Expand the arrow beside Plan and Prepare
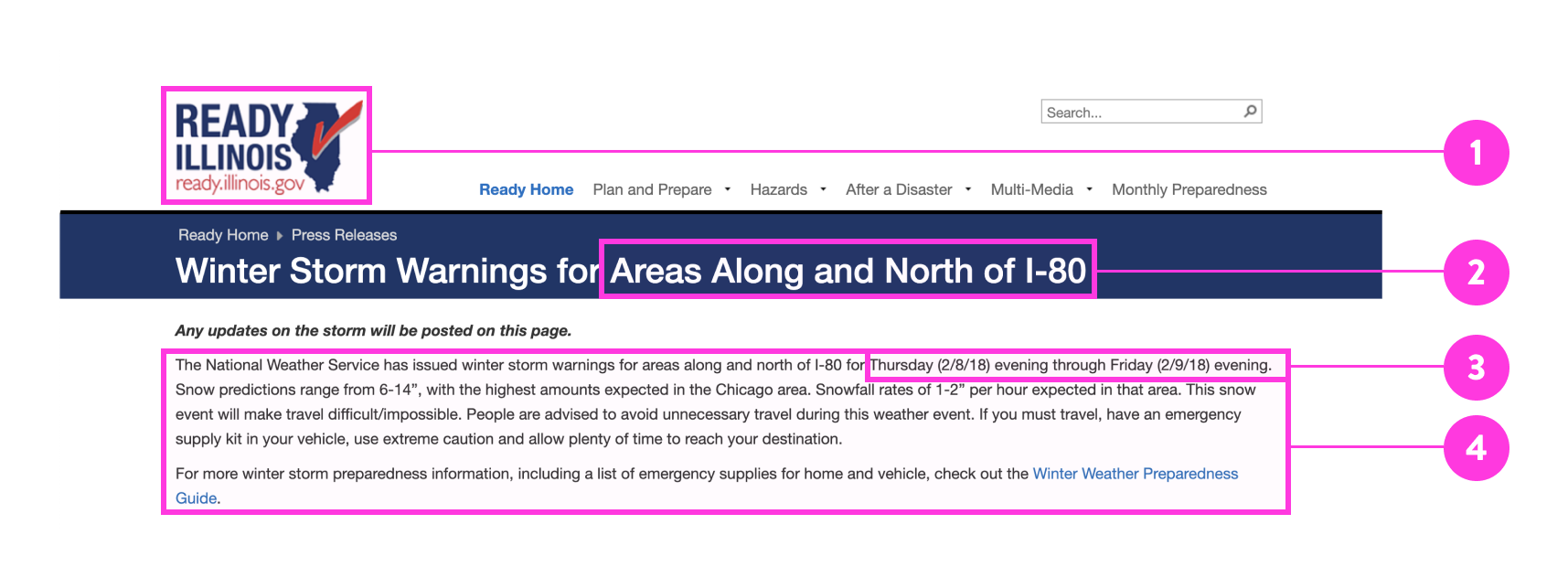This screenshot has width=1568, height=578. tap(728, 189)
